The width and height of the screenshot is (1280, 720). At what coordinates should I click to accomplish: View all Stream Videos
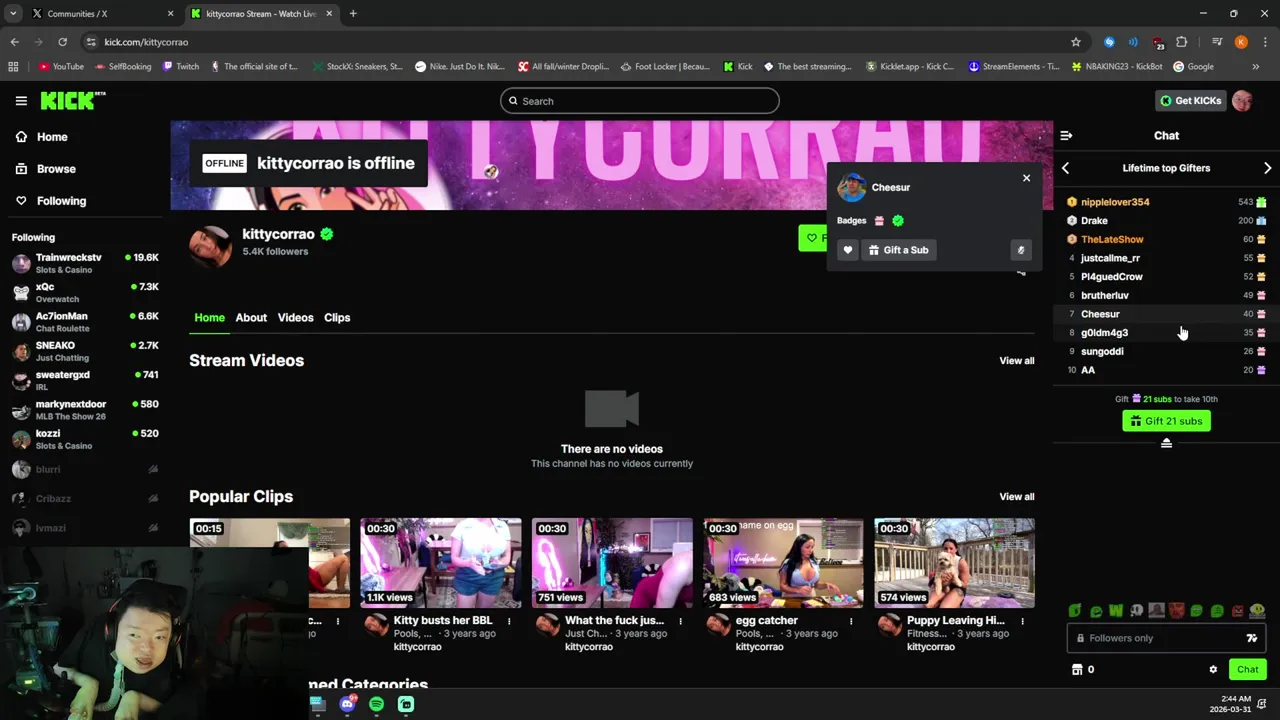1016,361
